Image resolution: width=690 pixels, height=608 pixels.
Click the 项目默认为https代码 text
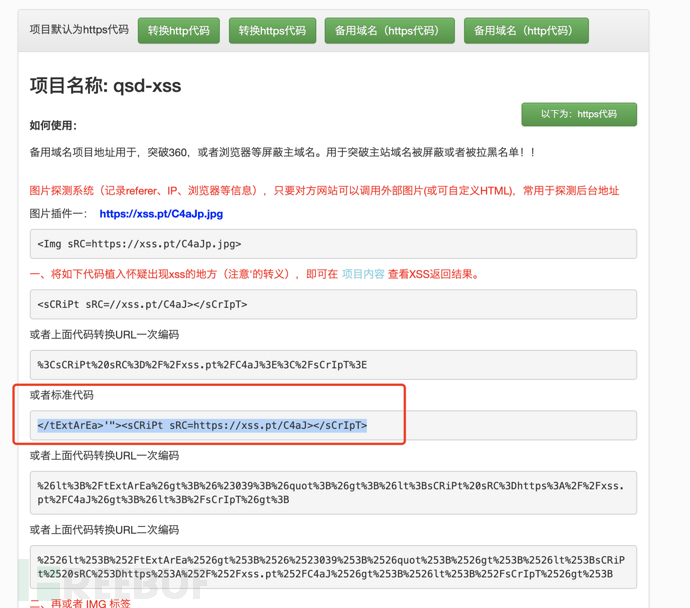(79, 29)
